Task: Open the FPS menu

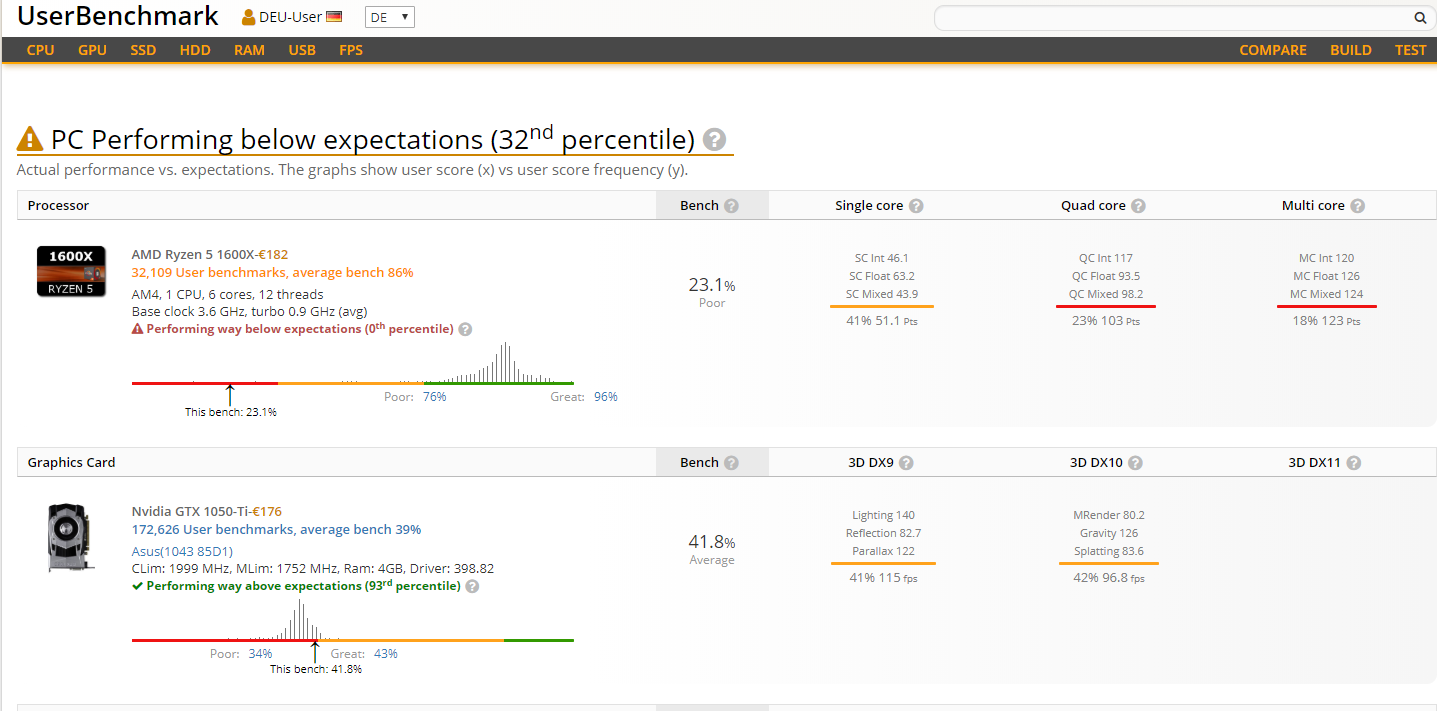Action: [351, 50]
